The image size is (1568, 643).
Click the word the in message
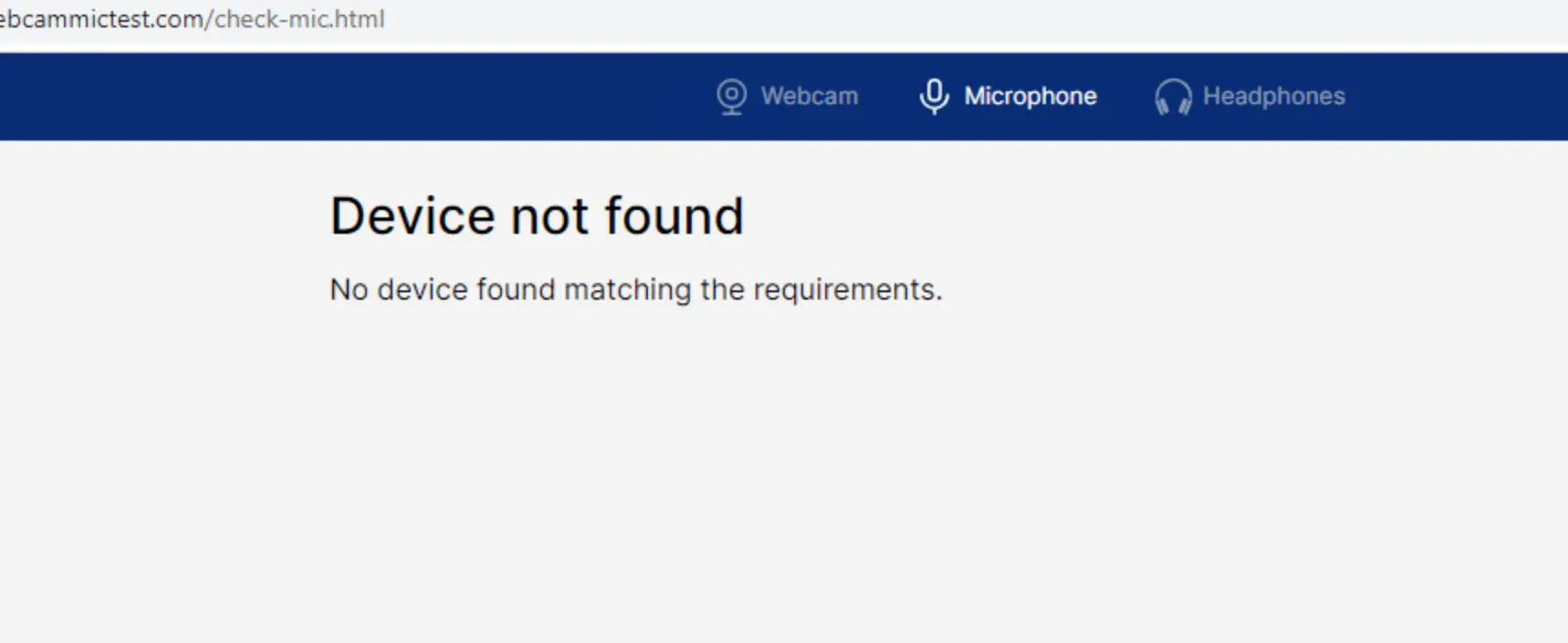722,290
